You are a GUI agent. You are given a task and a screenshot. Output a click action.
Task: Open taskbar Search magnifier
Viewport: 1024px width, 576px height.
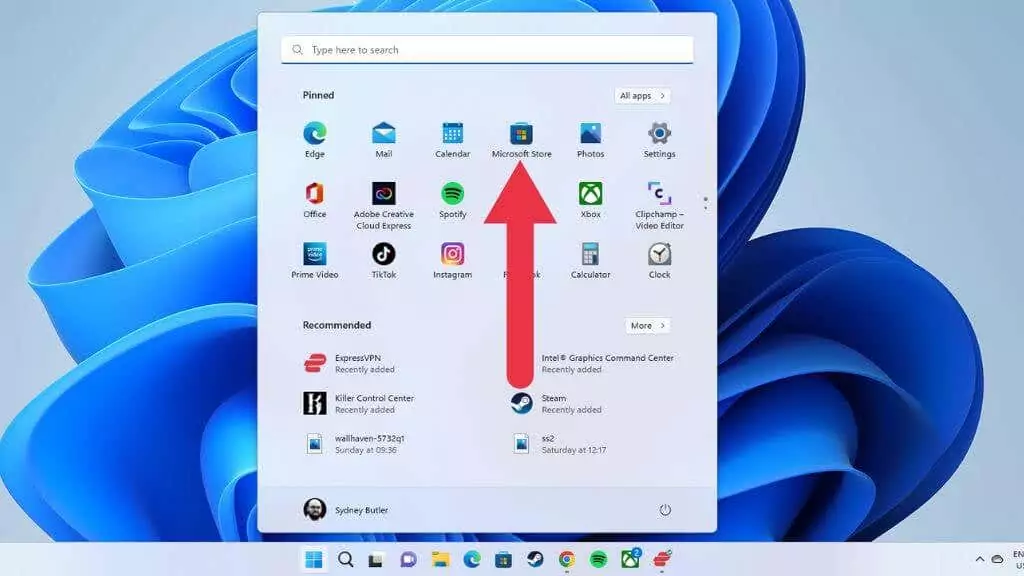(x=345, y=560)
